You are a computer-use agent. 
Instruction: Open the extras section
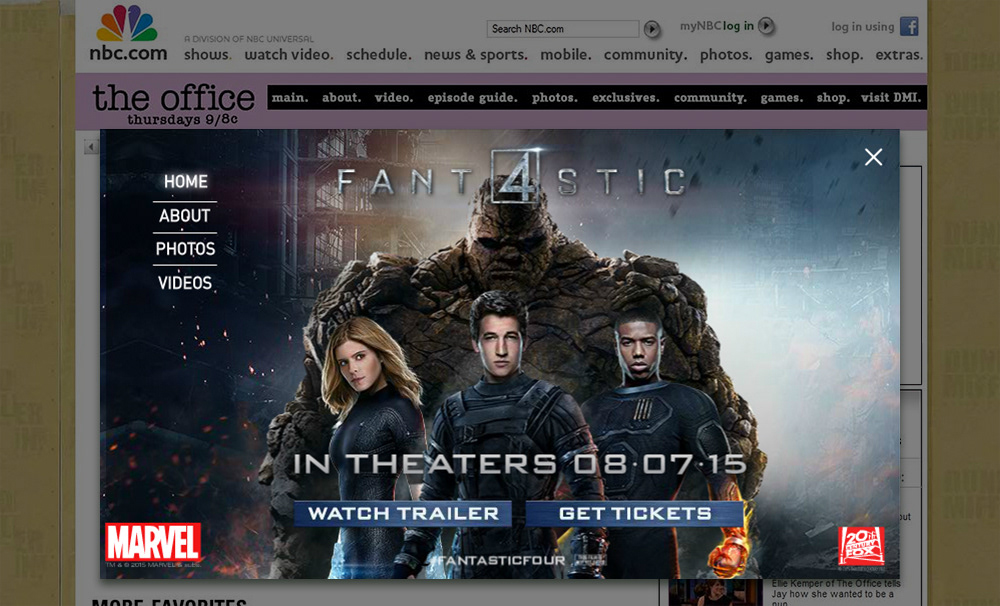tap(899, 55)
